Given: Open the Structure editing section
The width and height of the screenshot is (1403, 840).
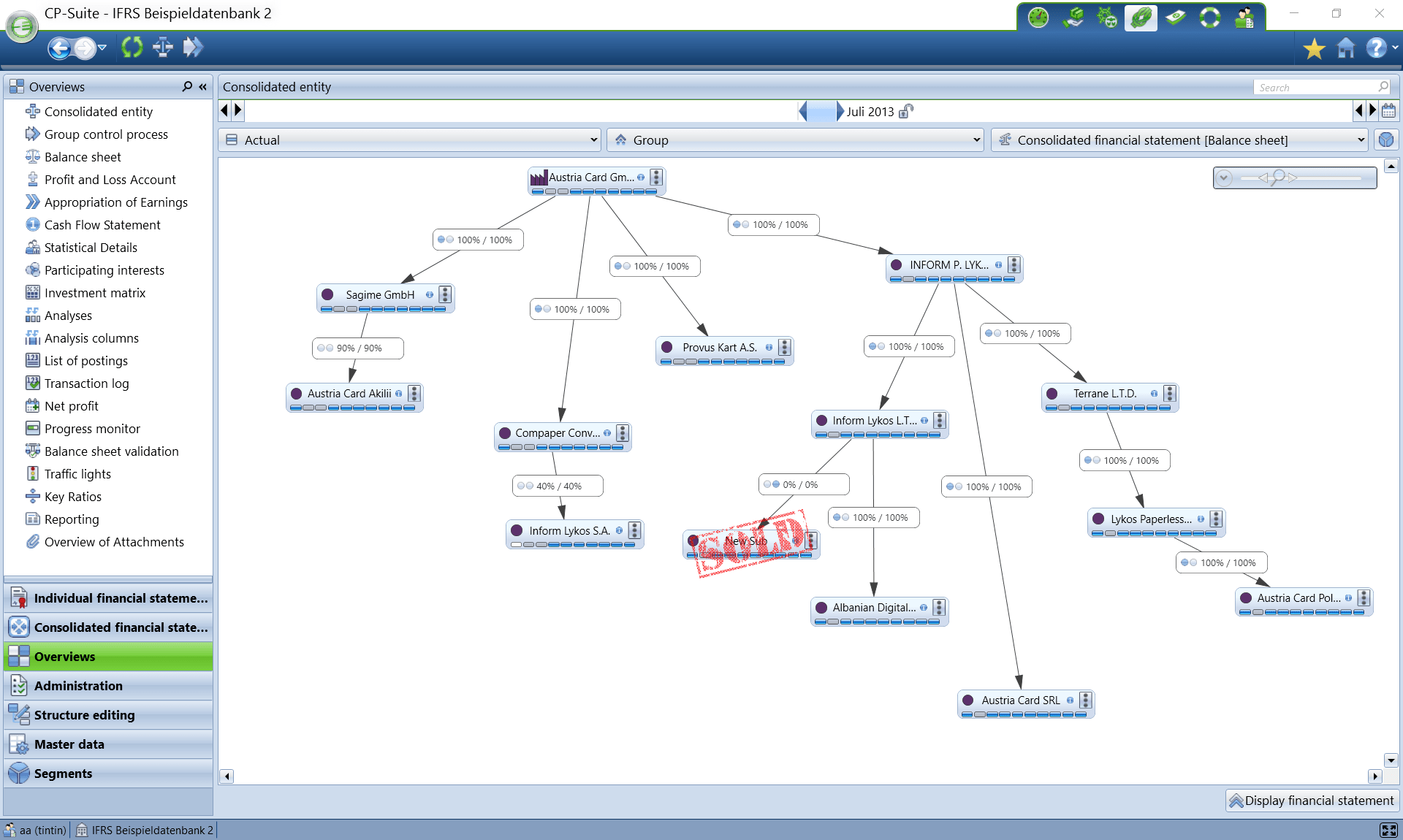Looking at the screenshot, I should point(108,715).
